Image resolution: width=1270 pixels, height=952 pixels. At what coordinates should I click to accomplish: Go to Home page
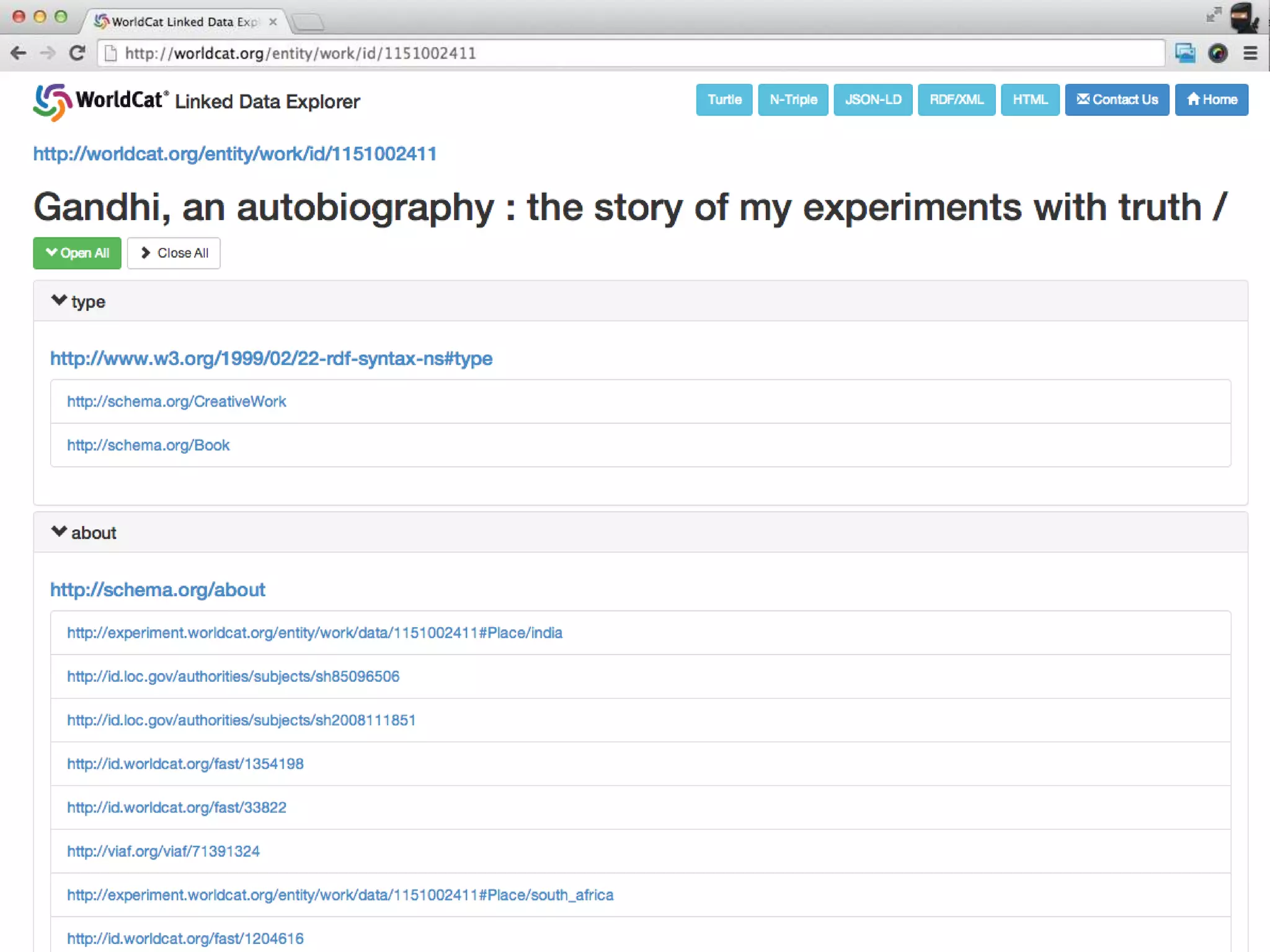tap(1211, 100)
